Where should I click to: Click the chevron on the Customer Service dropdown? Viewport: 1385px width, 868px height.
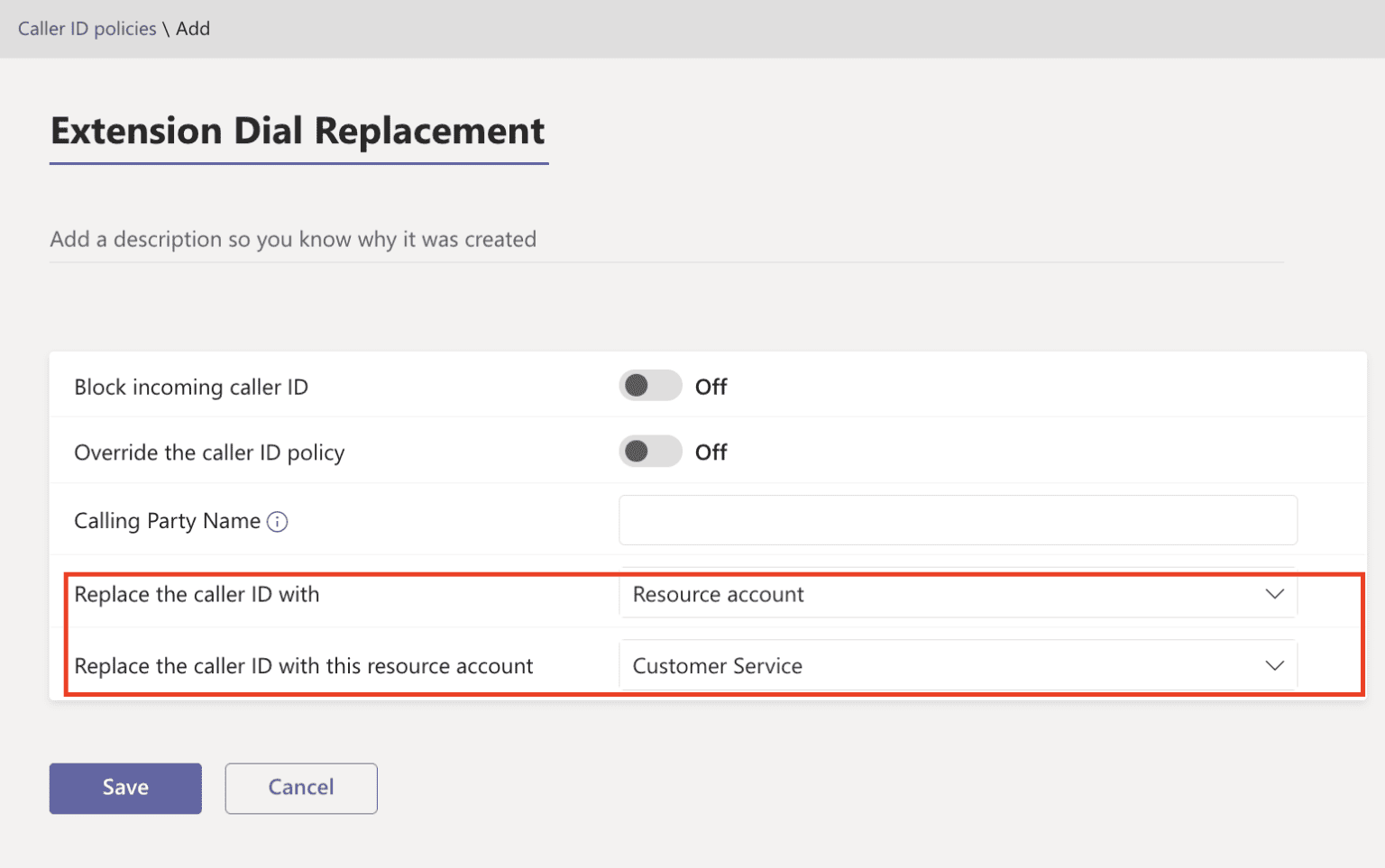tap(1274, 665)
